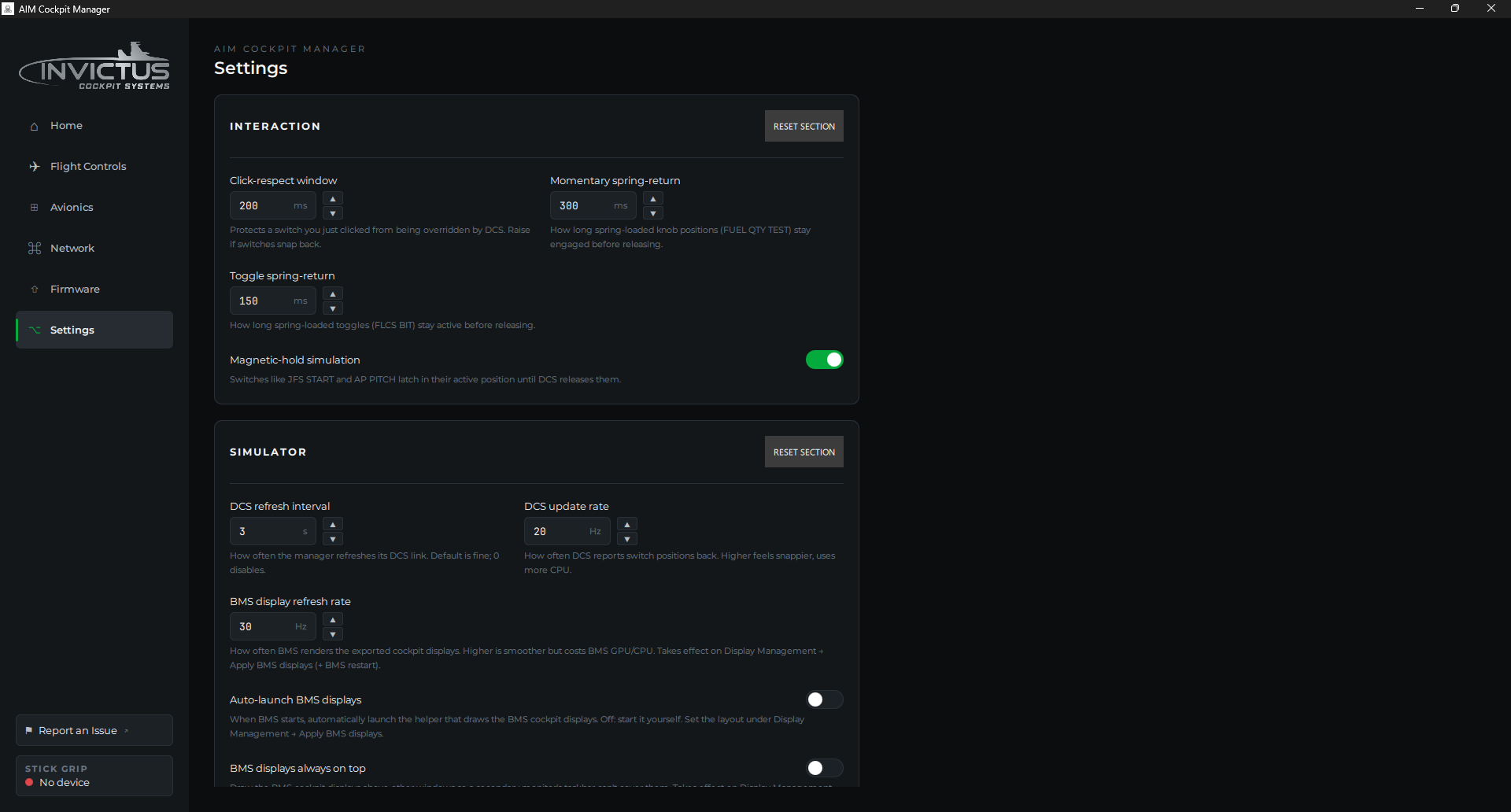This screenshot has height=812, width=1511.
Task: Reset the Simulator section
Action: pyautogui.click(x=804, y=452)
